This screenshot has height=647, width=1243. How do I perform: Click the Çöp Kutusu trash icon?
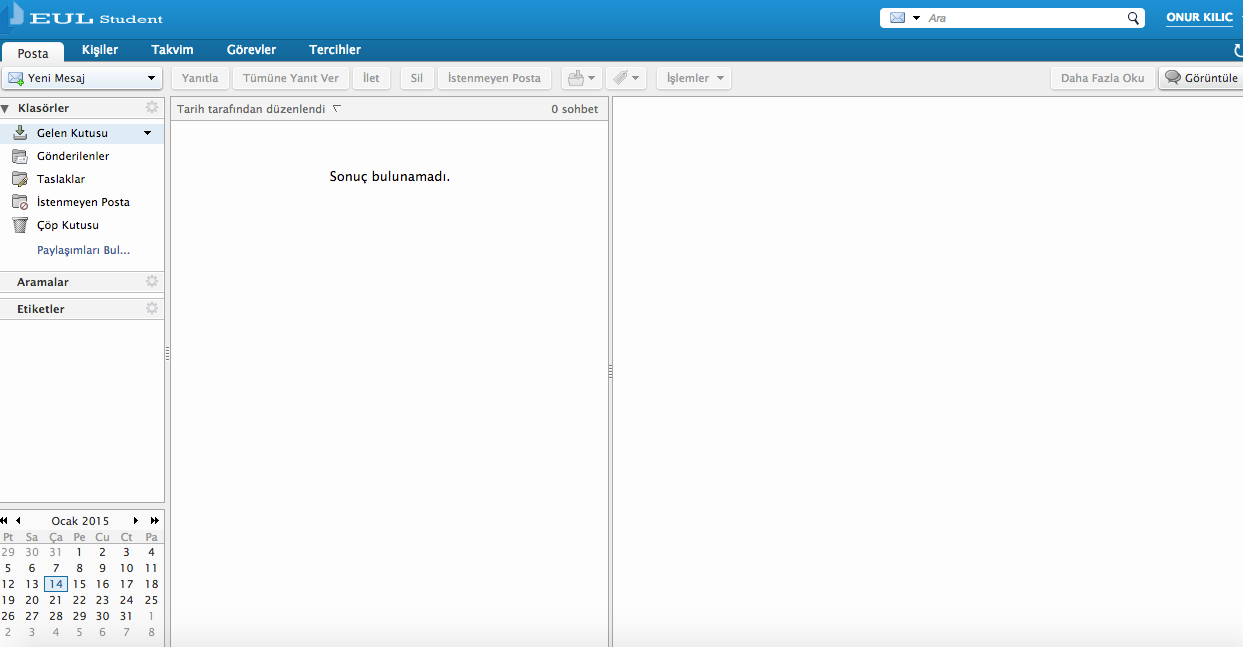(20, 225)
